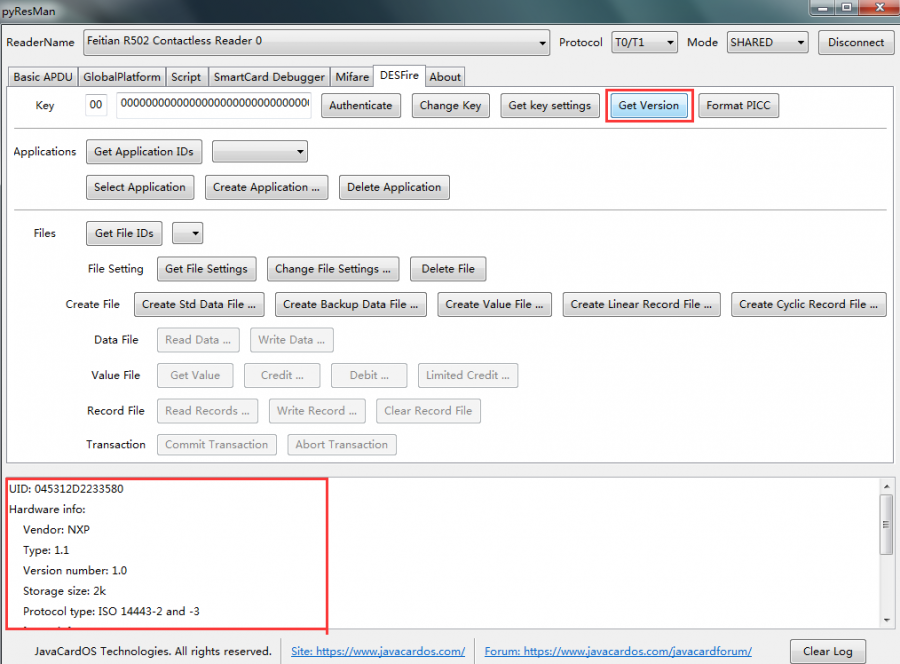
Task: Click the key value hex input field
Action: [214, 105]
